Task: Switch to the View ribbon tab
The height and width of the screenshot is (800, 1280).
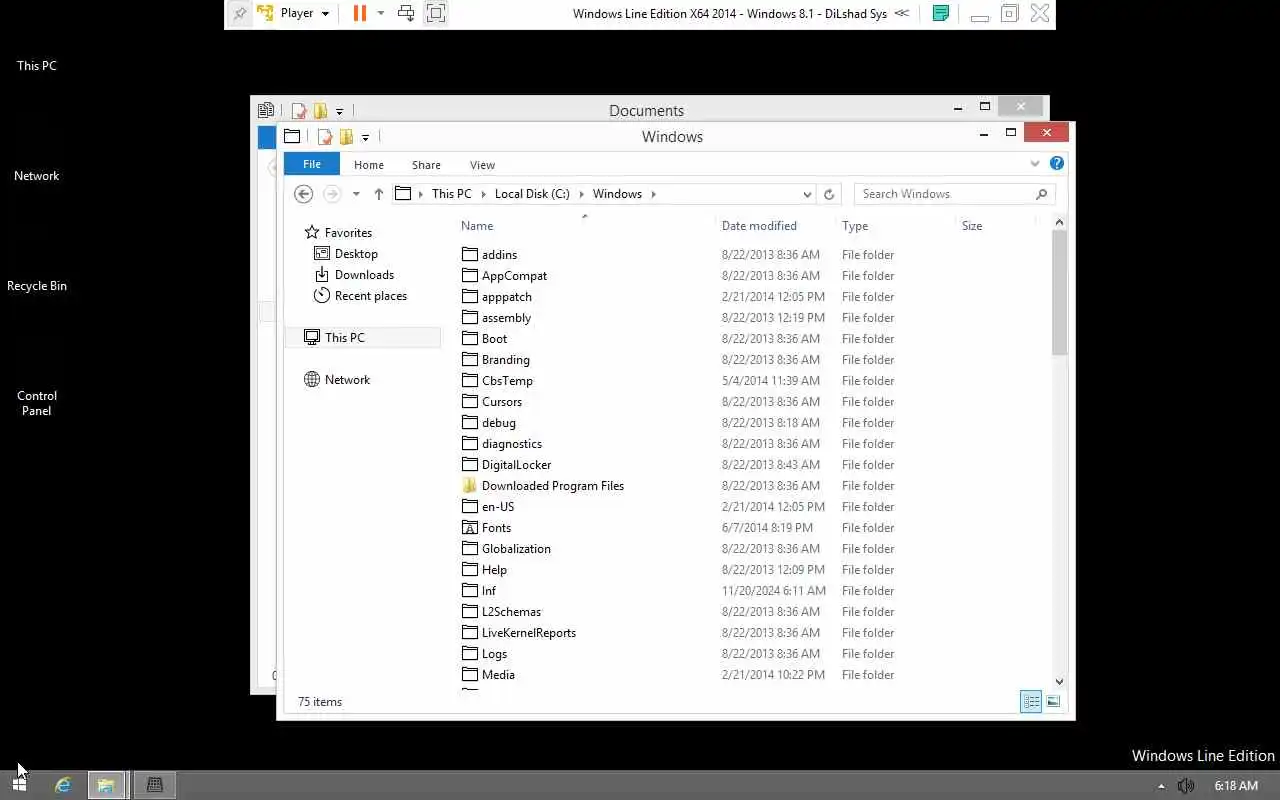Action: pyautogui.click(x=482, y=165)
